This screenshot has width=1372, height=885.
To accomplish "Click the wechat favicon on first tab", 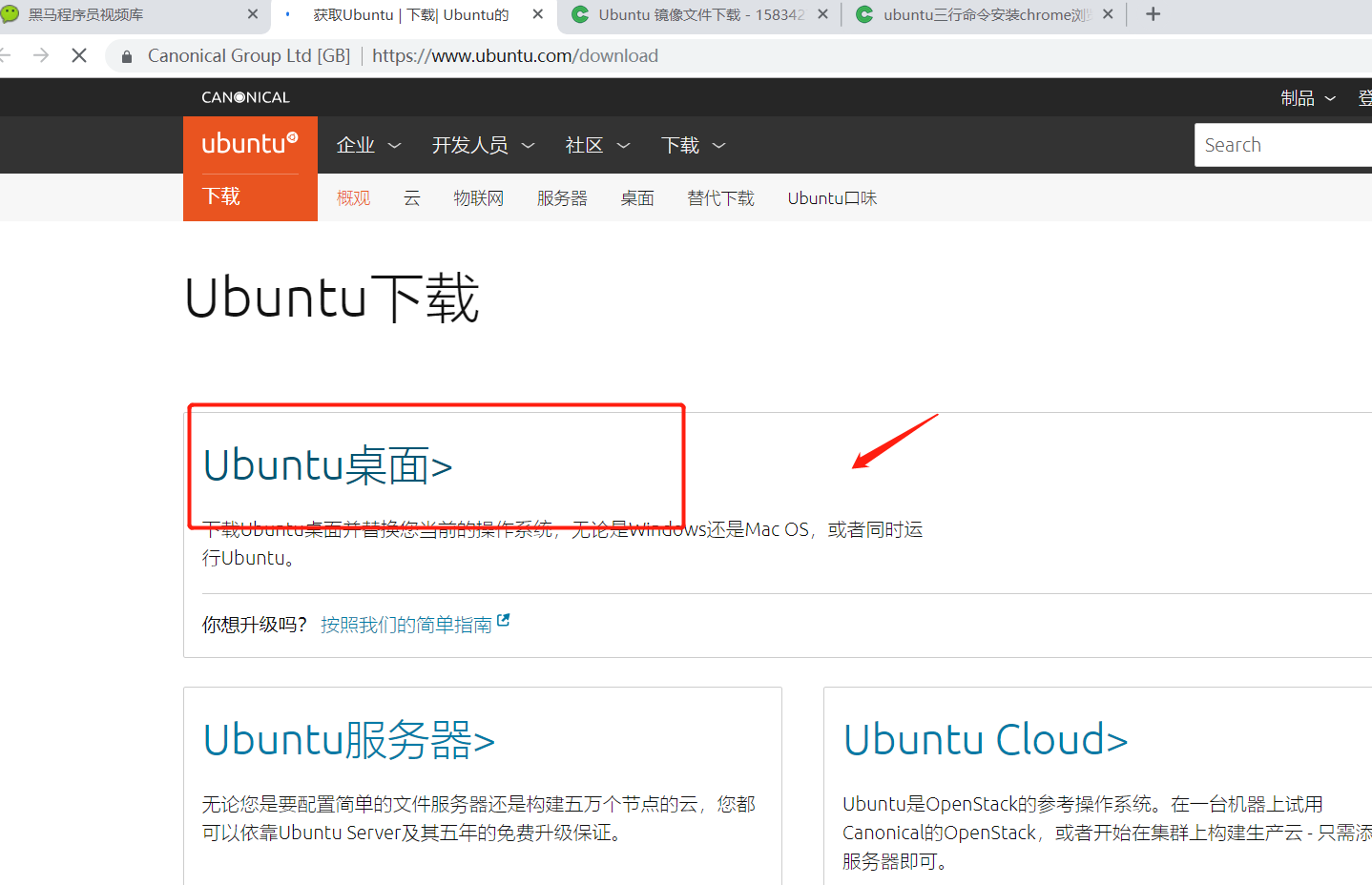I will [x=10, y=14].
